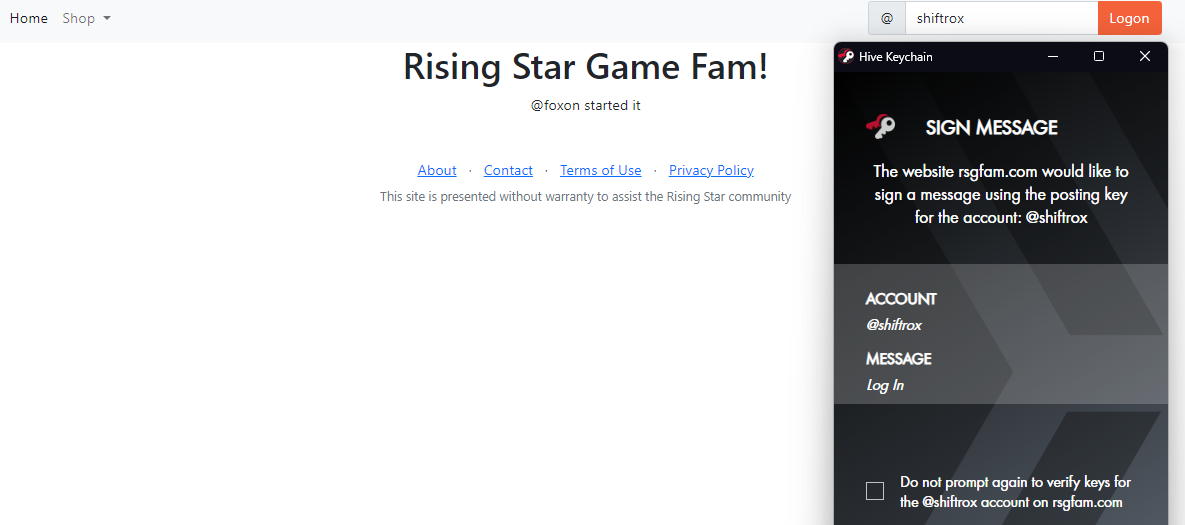Click the MESSAGE label in Keychain
Viewport: 1185px width, 525px height.
click(899, 358)
